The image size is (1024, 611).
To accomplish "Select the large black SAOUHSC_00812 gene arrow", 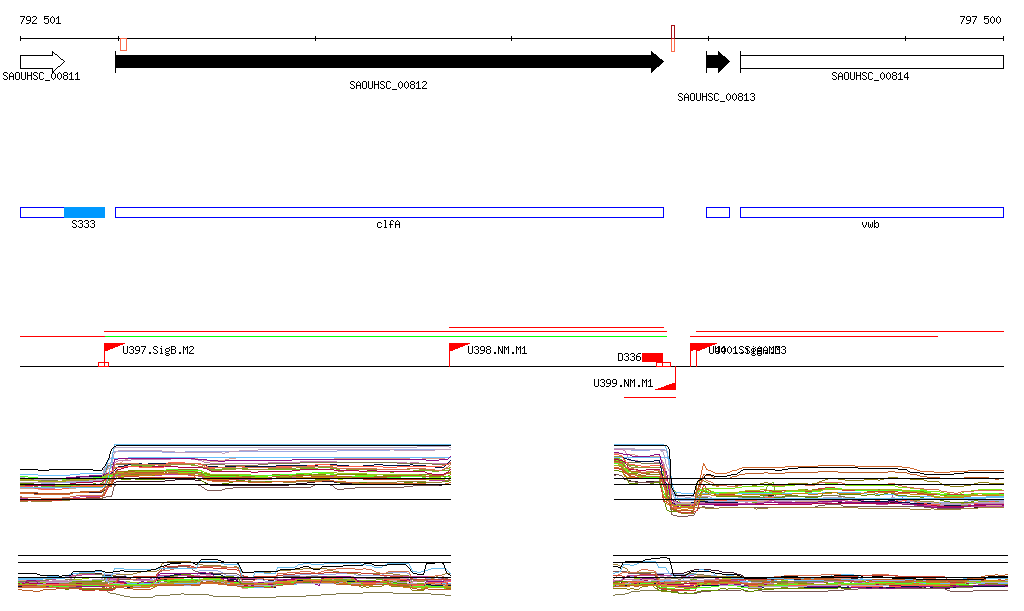I will click(389, 62).
